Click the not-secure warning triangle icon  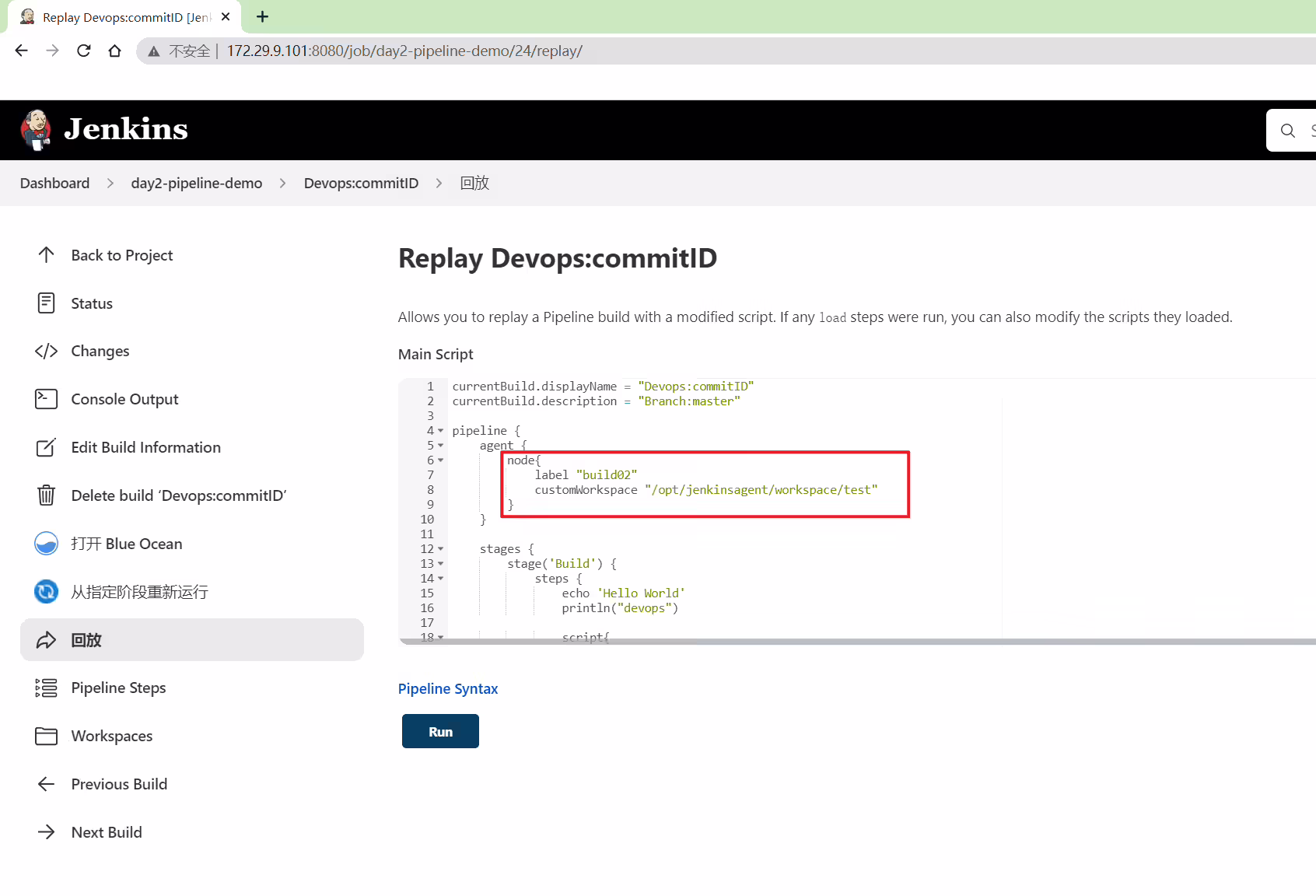coord(154,51)
